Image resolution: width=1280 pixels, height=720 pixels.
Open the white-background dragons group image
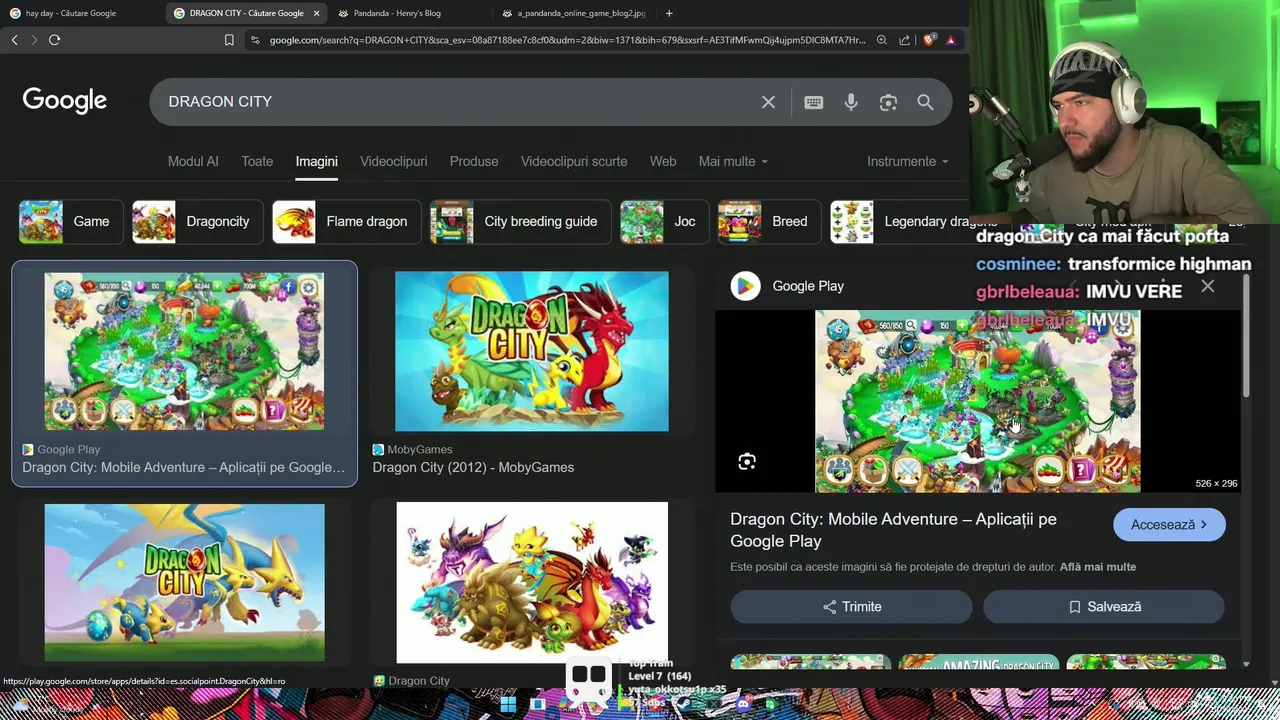point(532,582)
